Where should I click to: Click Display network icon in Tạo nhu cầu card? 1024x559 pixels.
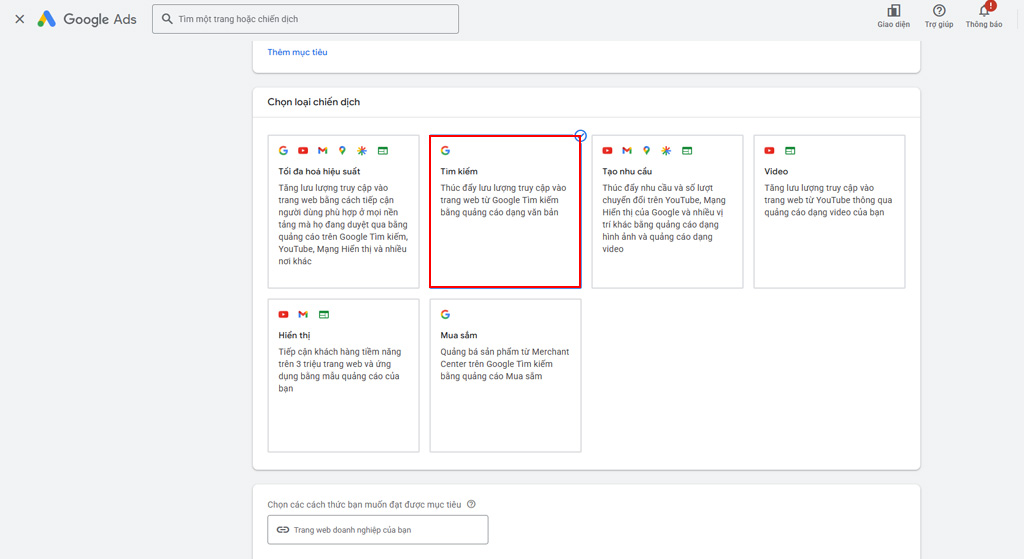click(687, 151)
